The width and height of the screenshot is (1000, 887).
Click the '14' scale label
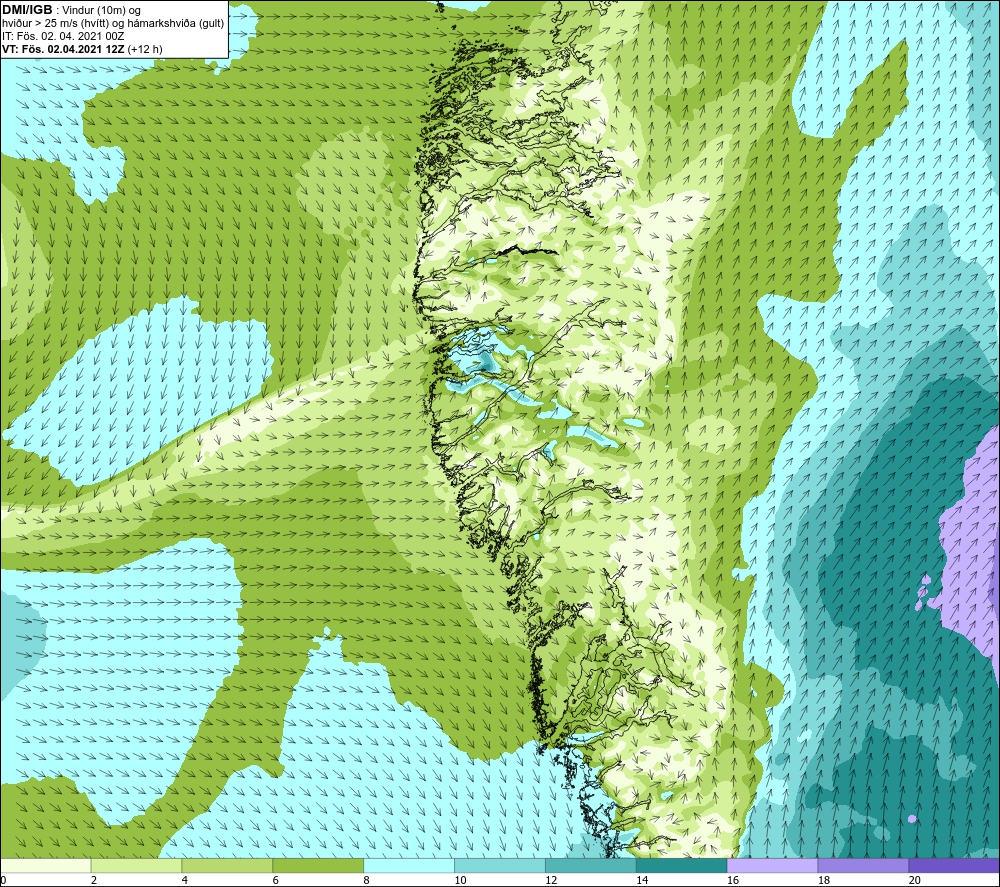click(642, 880)
